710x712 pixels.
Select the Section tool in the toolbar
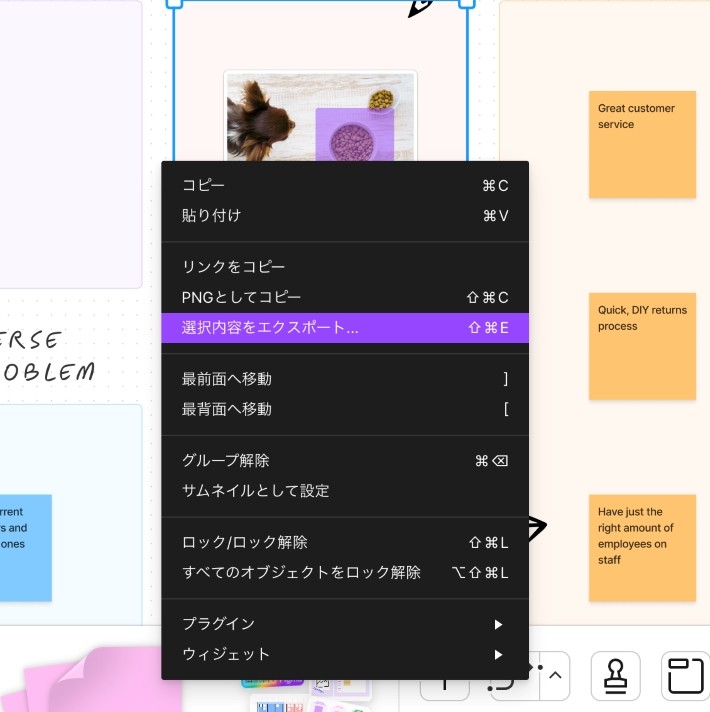pyautogui.click(x=685, y=676)
